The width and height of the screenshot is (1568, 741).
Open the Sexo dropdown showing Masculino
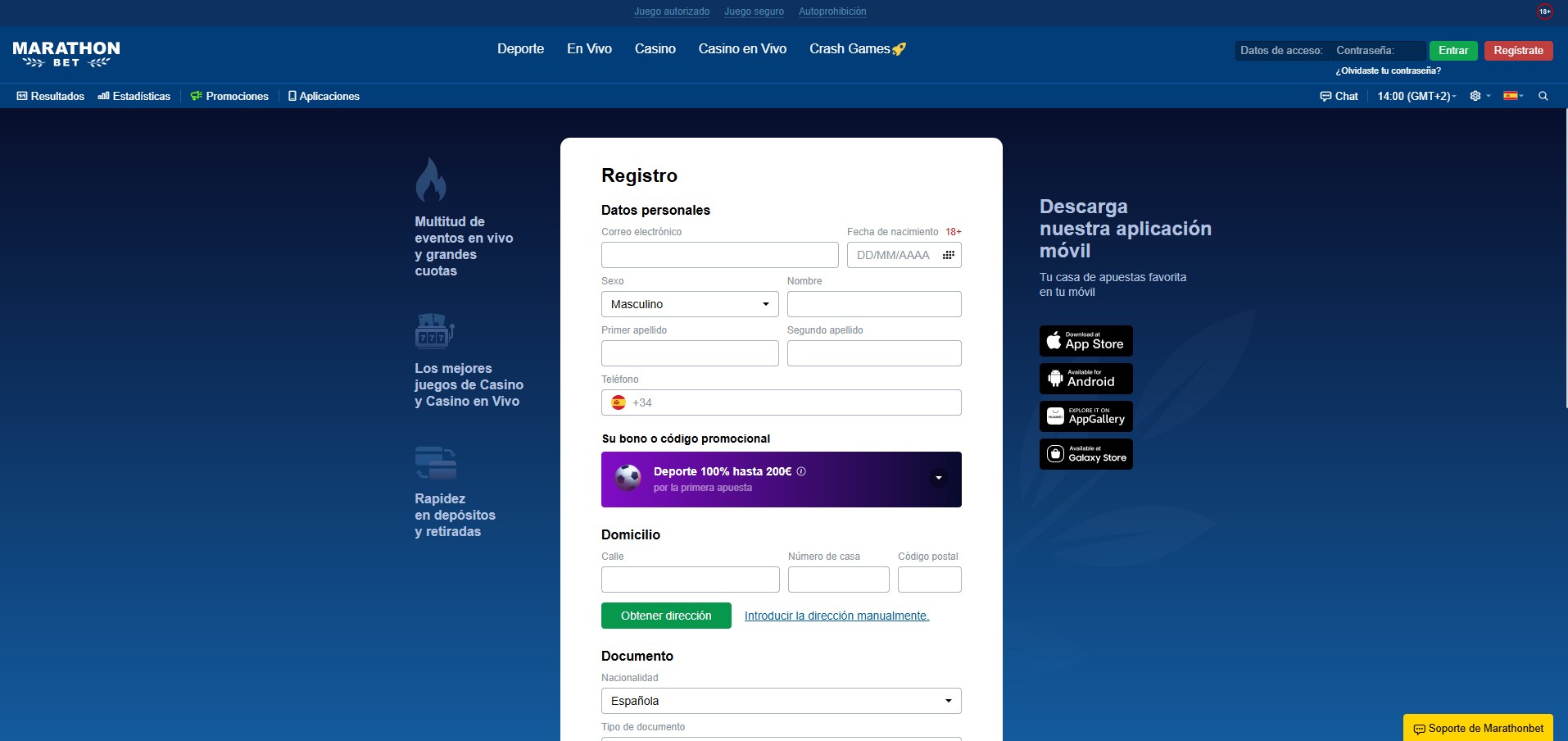coord(689,304)
